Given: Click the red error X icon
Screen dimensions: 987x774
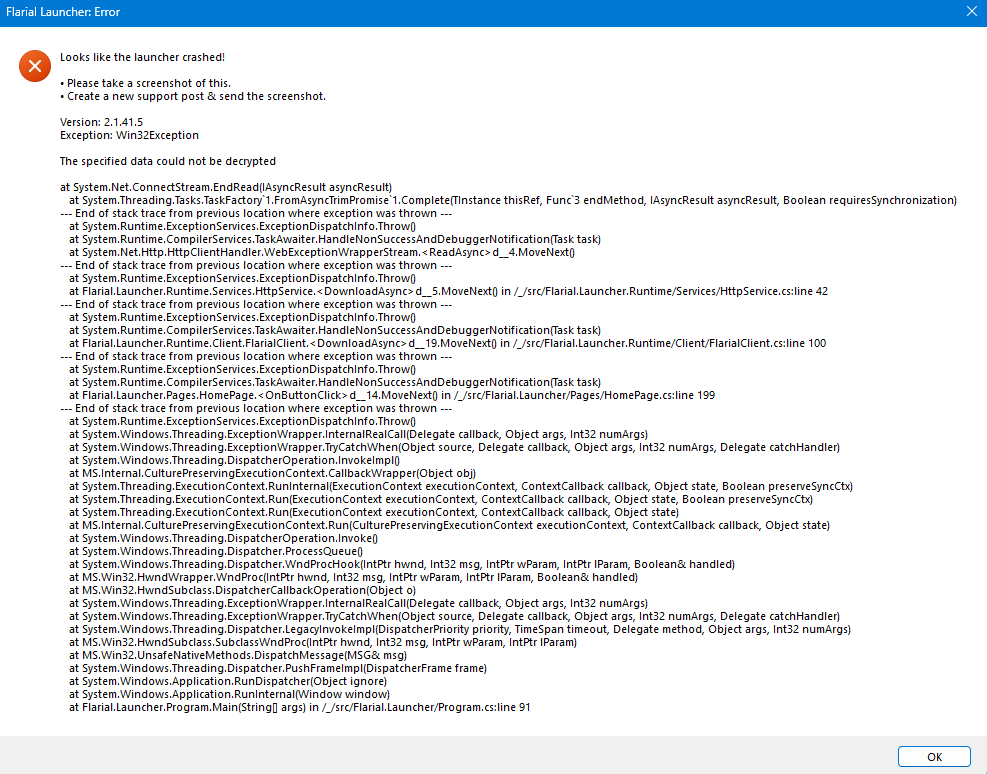Looking at the screenshot, I should [35, 66].
